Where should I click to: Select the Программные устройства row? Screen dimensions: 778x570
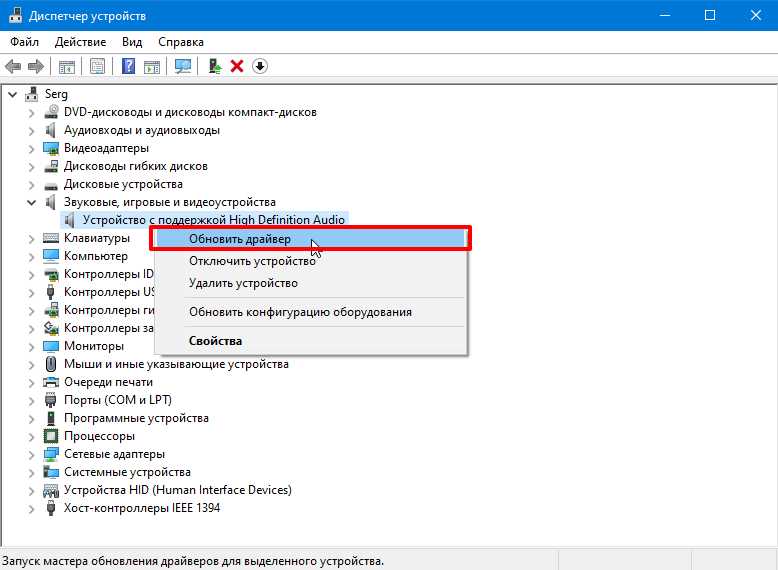[x=136, y=418]
